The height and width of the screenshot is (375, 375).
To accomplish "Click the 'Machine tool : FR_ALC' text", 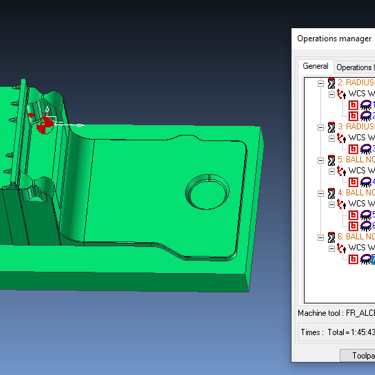I will pos(336,313).
